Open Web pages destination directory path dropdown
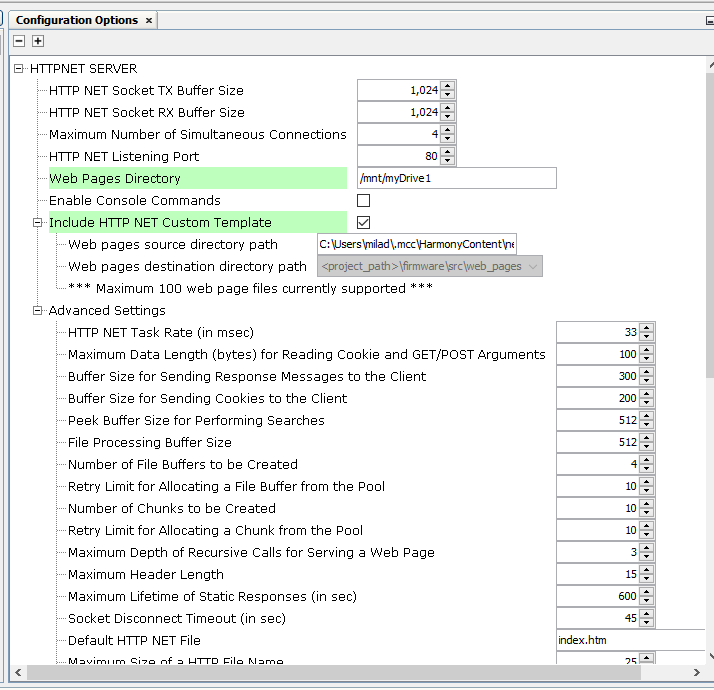 [532, 267]
